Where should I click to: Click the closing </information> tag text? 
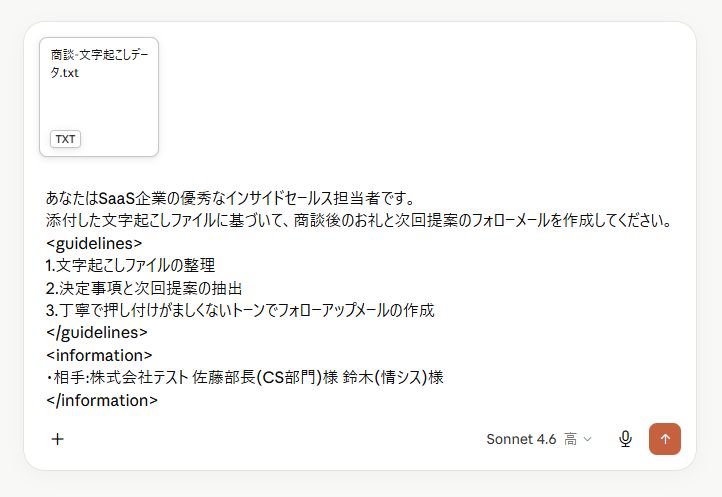click(x=102, y=400)
